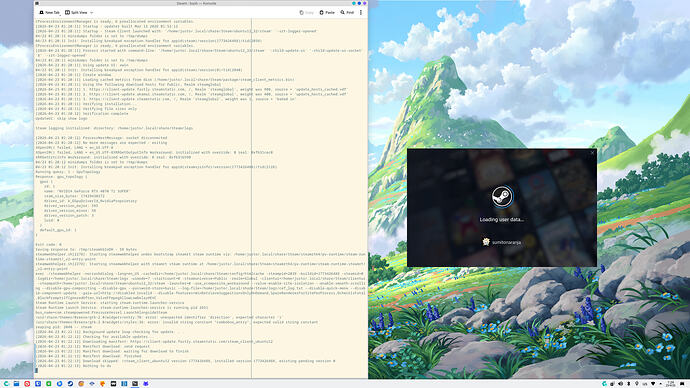This screenshot has width=690, height=388.
Task: Open the volume control in system tray
Action: [620, 384]
